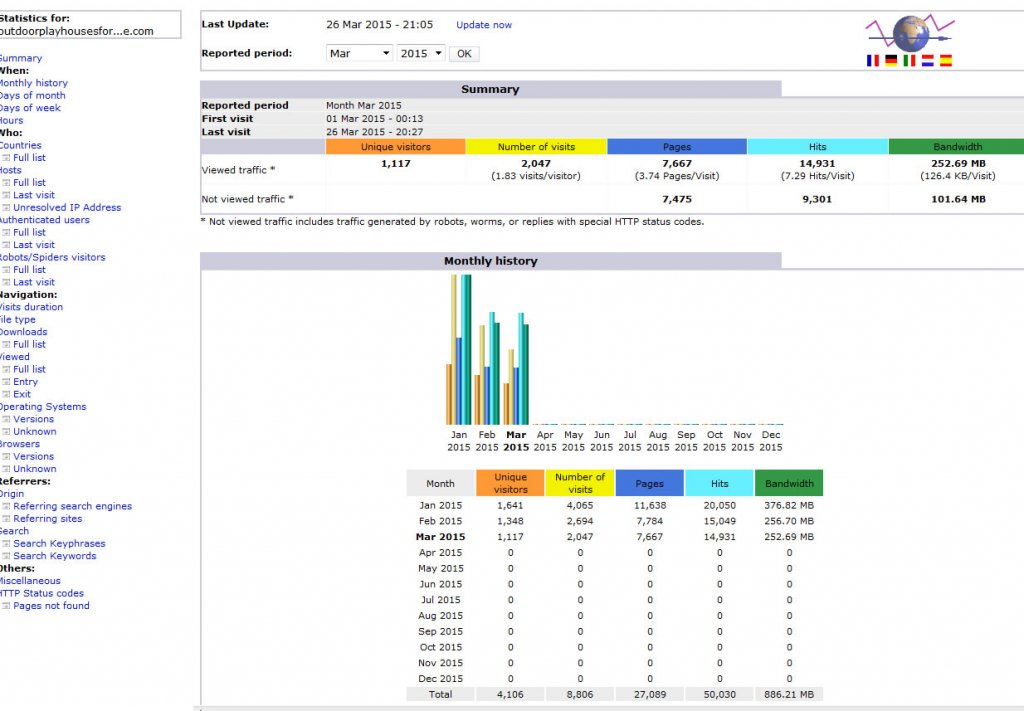Select the Italian flag language icon
The height and width of the screenshot is (711, 1024).
pyautogui.click(x=909, y=61)
